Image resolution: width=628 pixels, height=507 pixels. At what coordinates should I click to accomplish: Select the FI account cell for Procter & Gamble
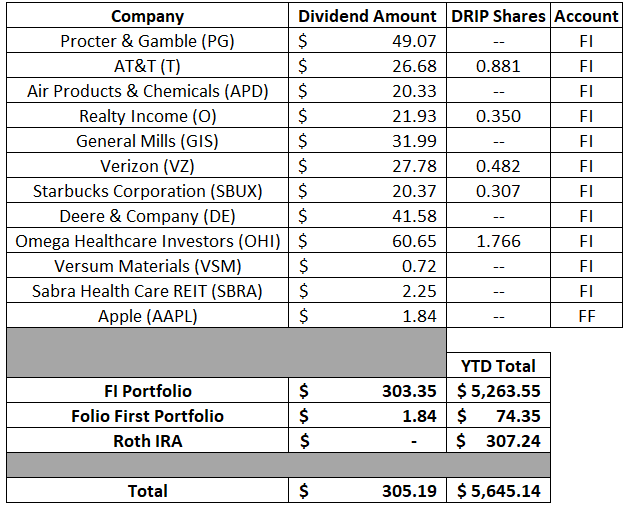[x=586, y=41]
